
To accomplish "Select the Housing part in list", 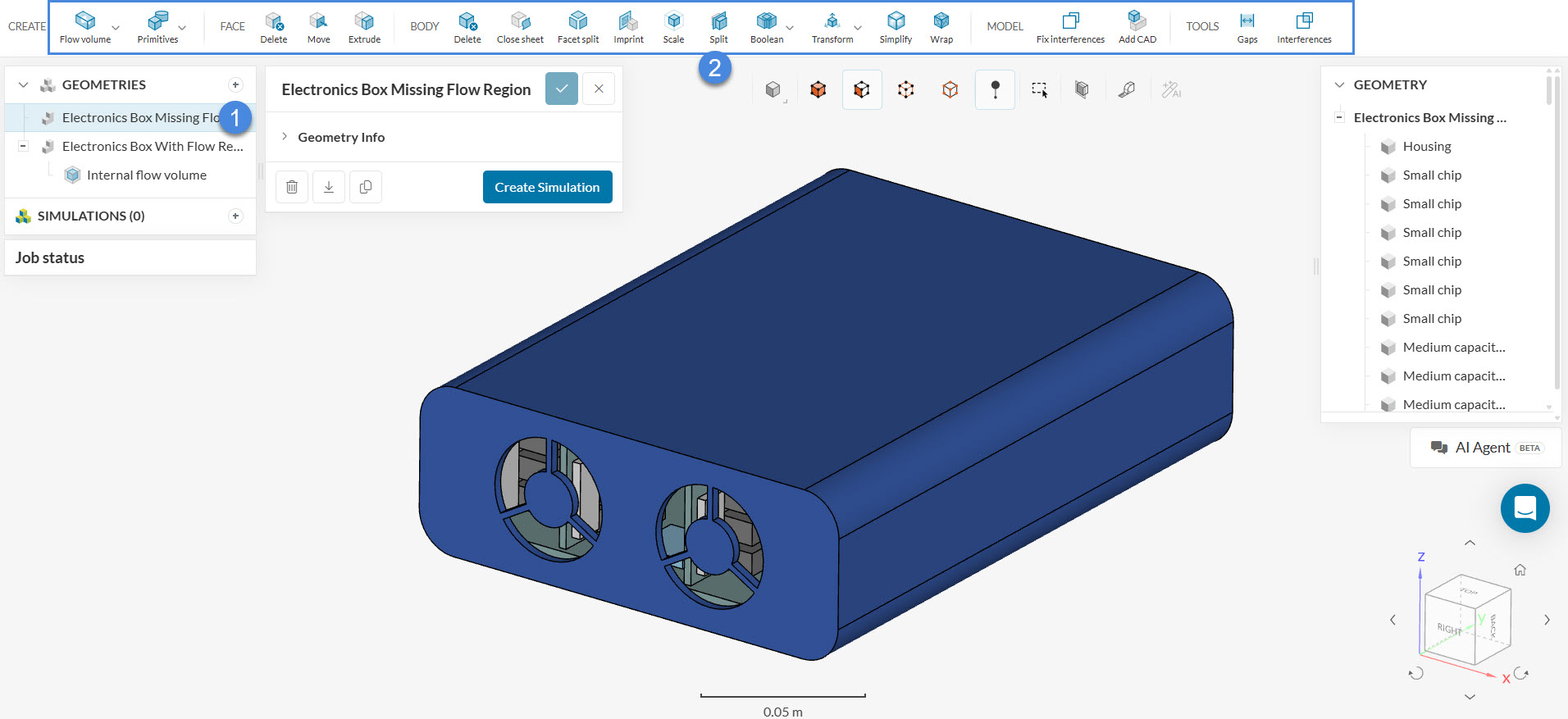I will pos(1426,146).
